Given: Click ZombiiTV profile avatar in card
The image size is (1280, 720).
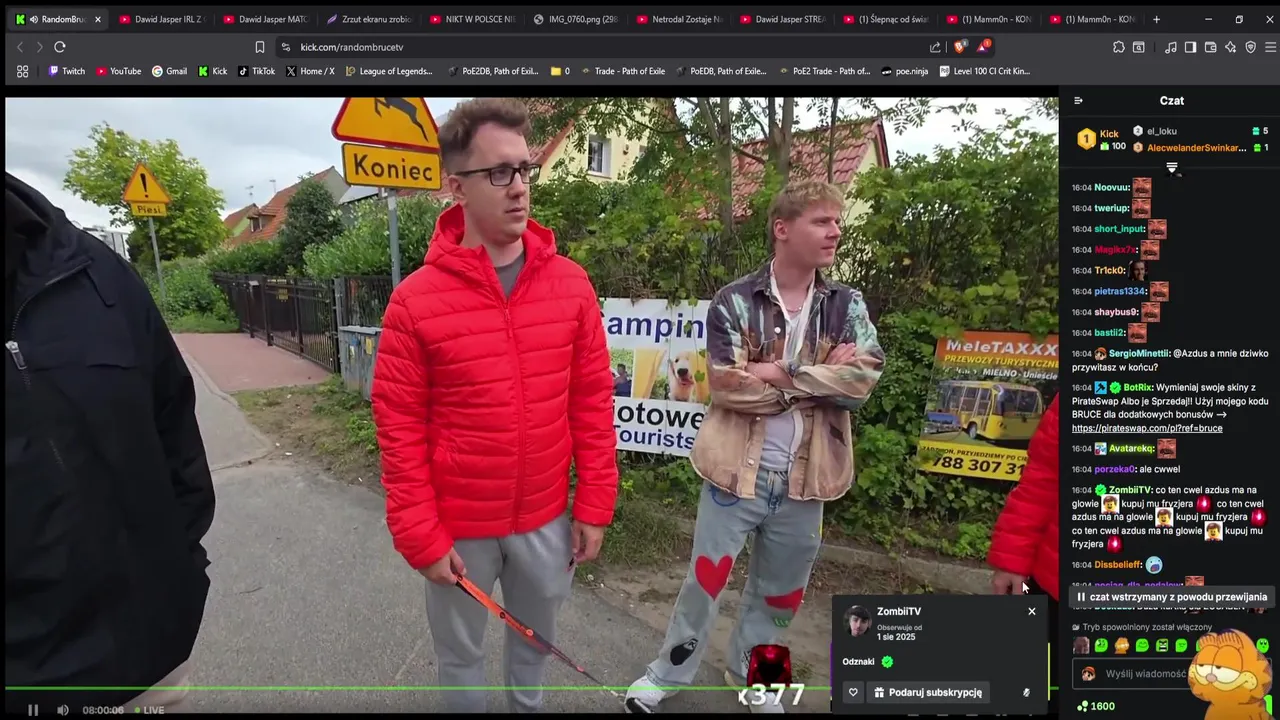Looking at the screenshot, I should tap(857, 621).
